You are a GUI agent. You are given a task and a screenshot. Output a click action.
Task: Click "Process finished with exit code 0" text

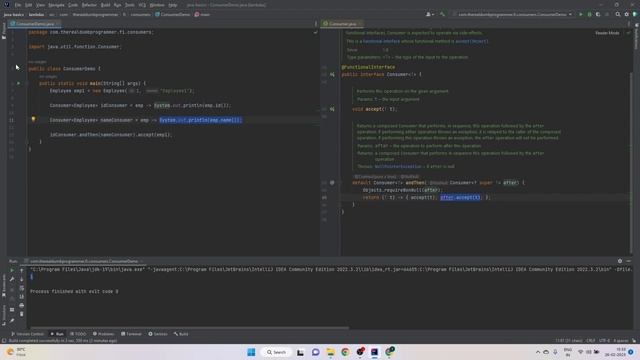[74, 291]
